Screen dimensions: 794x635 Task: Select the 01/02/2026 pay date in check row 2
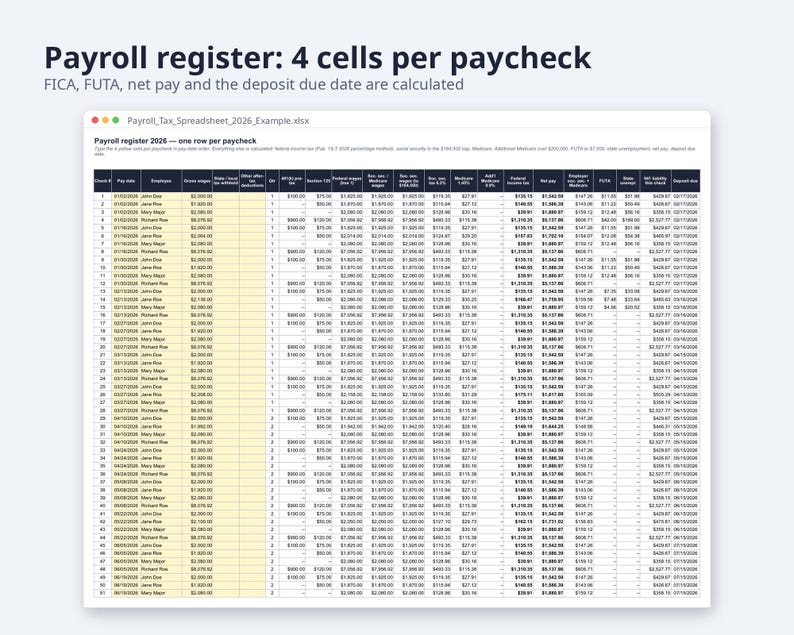click(126, 204)
